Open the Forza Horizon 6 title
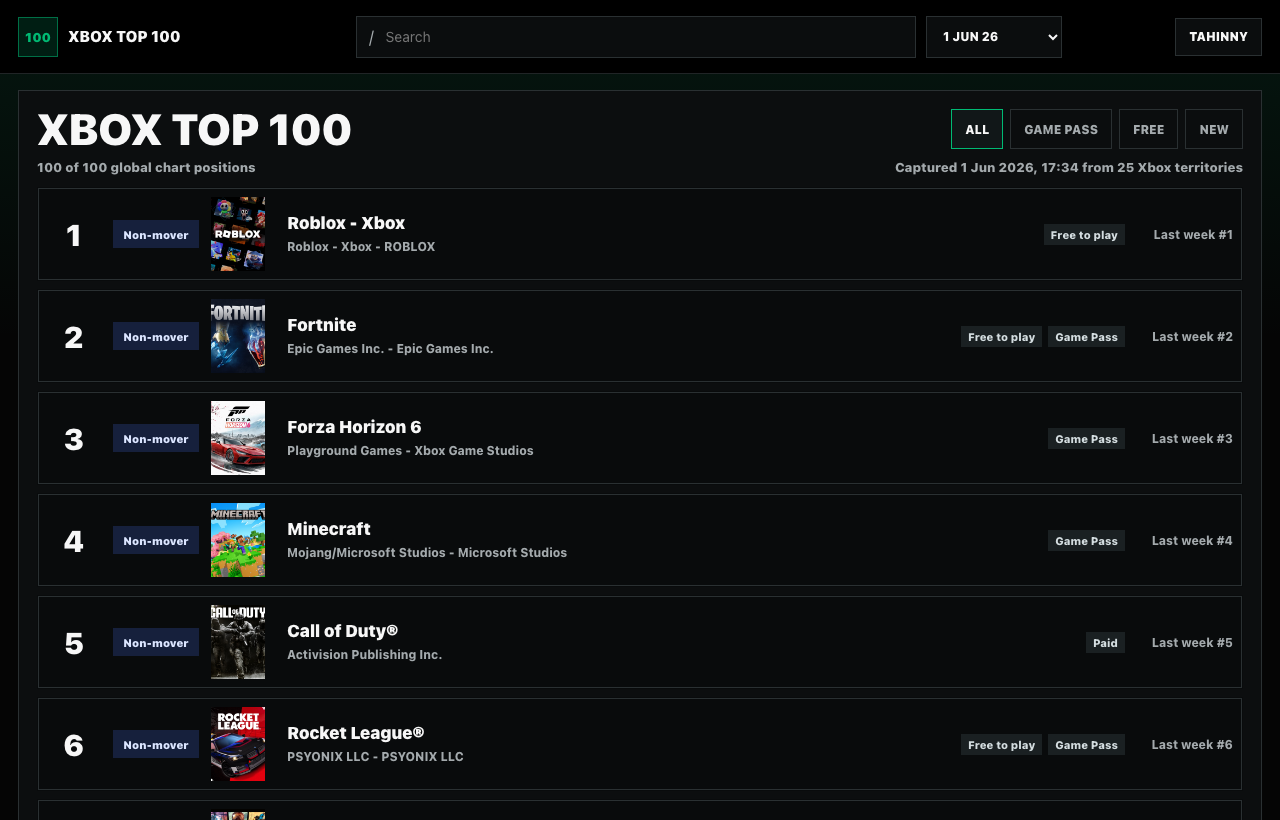The image size is (1280, 820). pyautogui.click(x=354, y=427)
